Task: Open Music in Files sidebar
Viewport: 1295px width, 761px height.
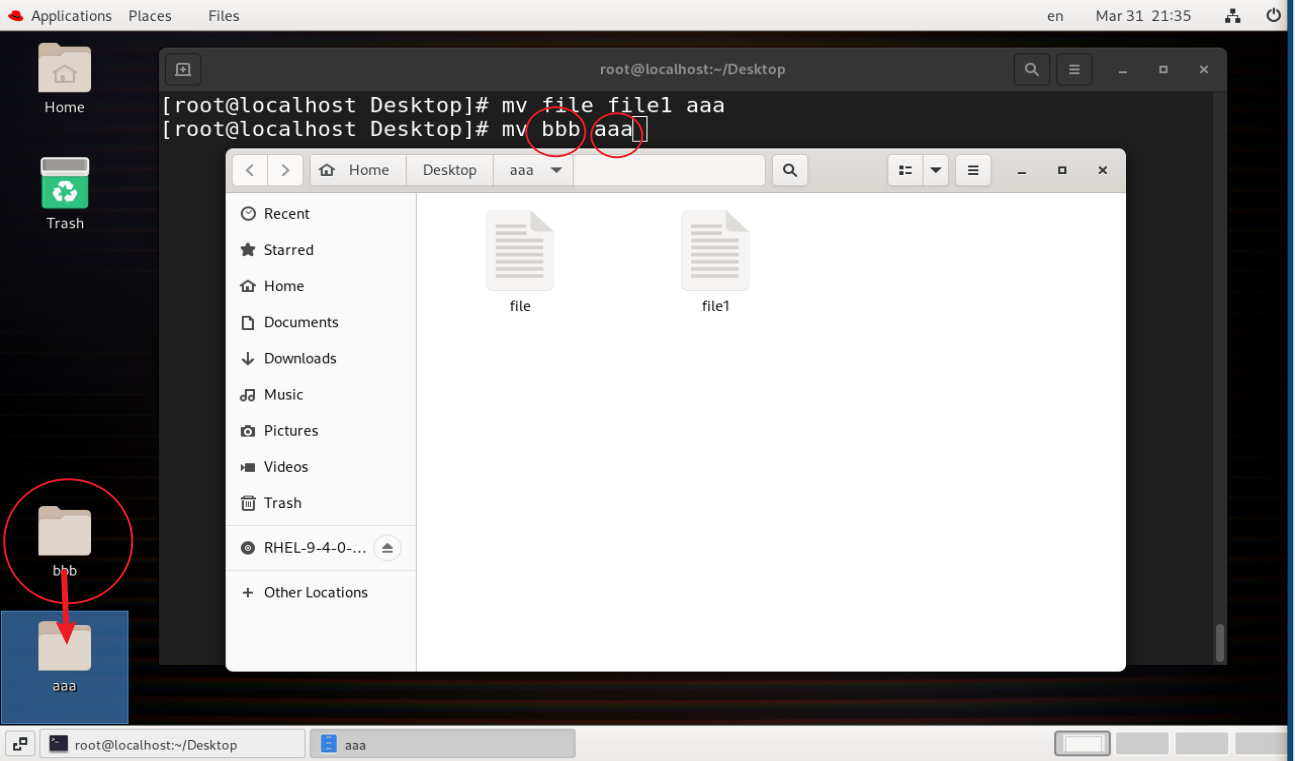Action: [x=321, y=395]
